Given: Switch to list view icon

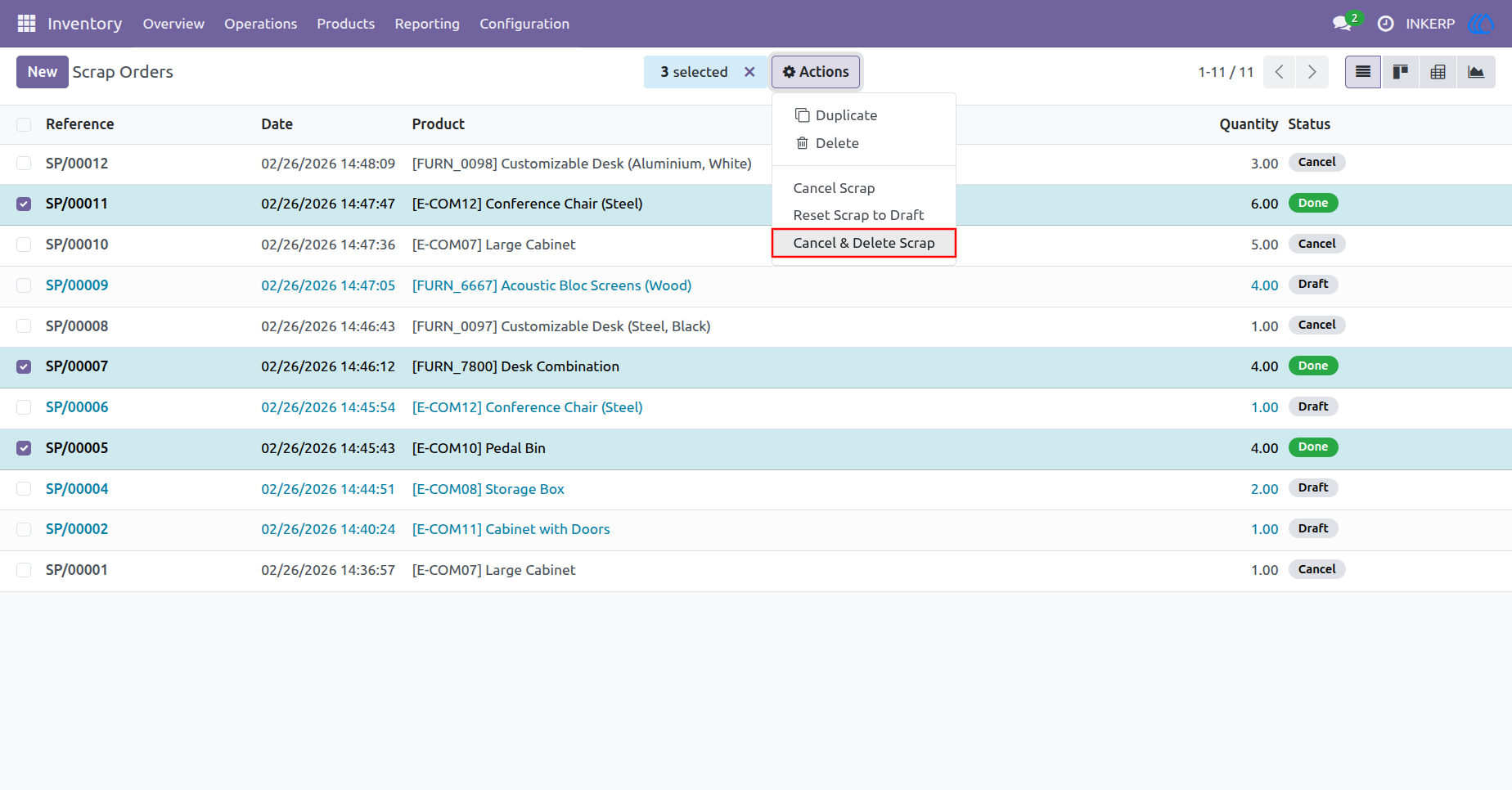Looking at the screenshot, I should (x=1363, y=72).
